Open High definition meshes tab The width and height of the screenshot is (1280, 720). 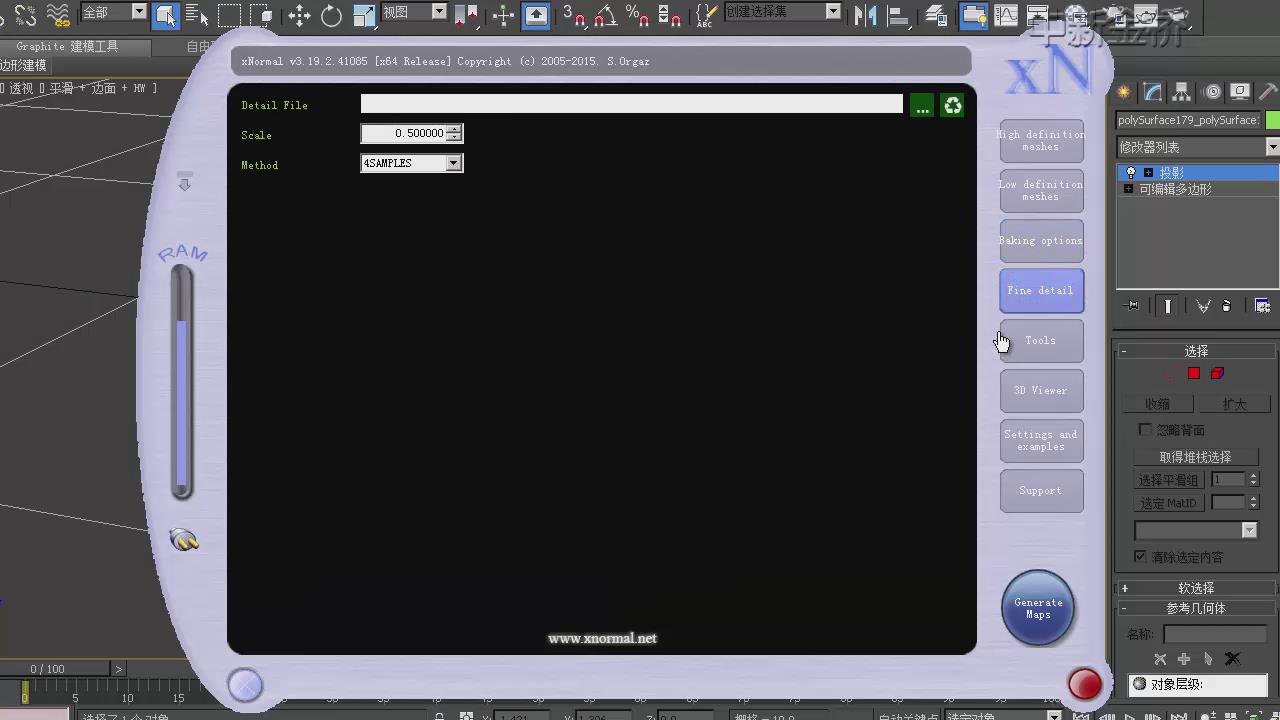click(x=1041, y=141)
